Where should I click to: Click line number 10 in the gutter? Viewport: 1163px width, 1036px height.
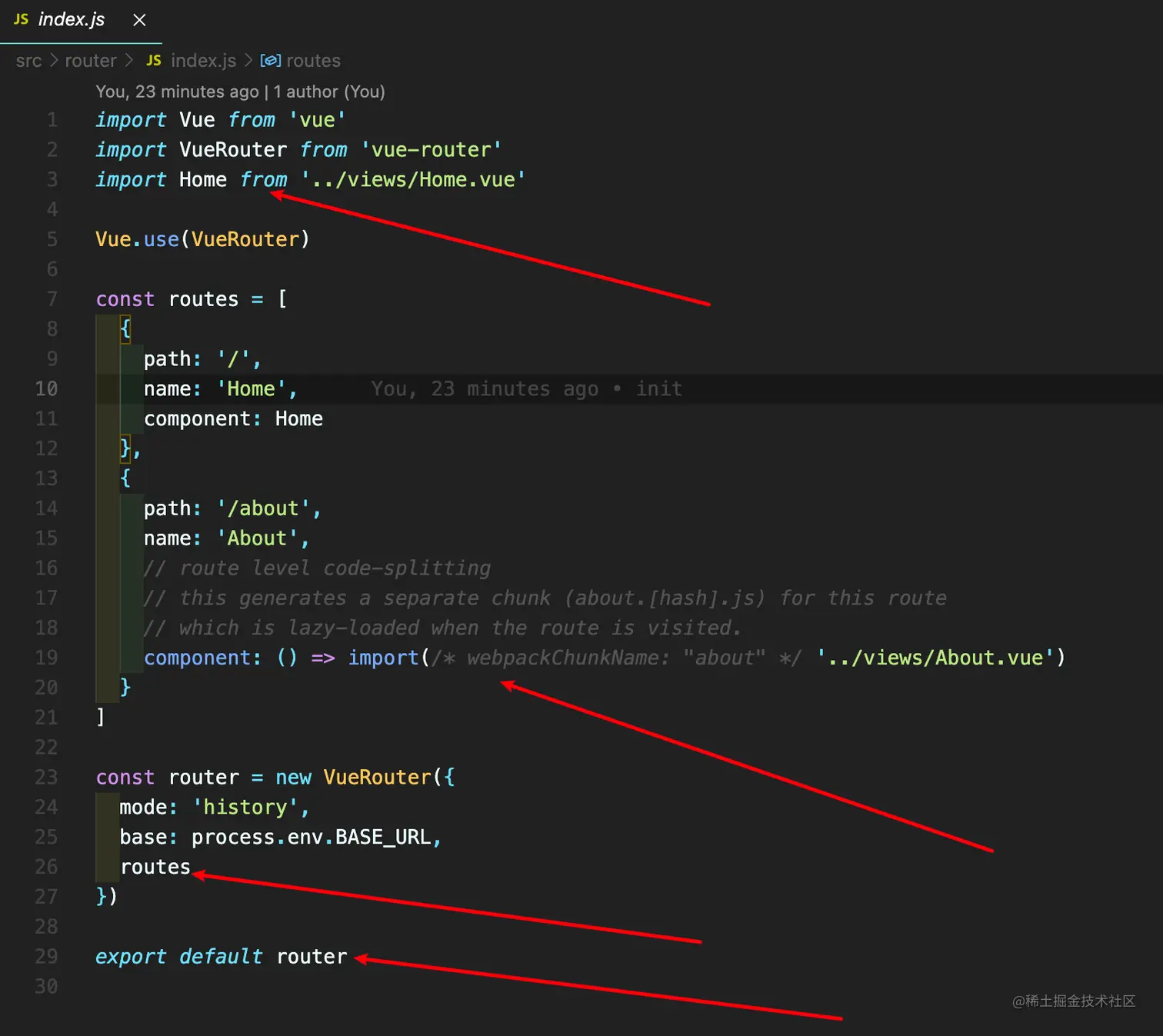(46, 389)
